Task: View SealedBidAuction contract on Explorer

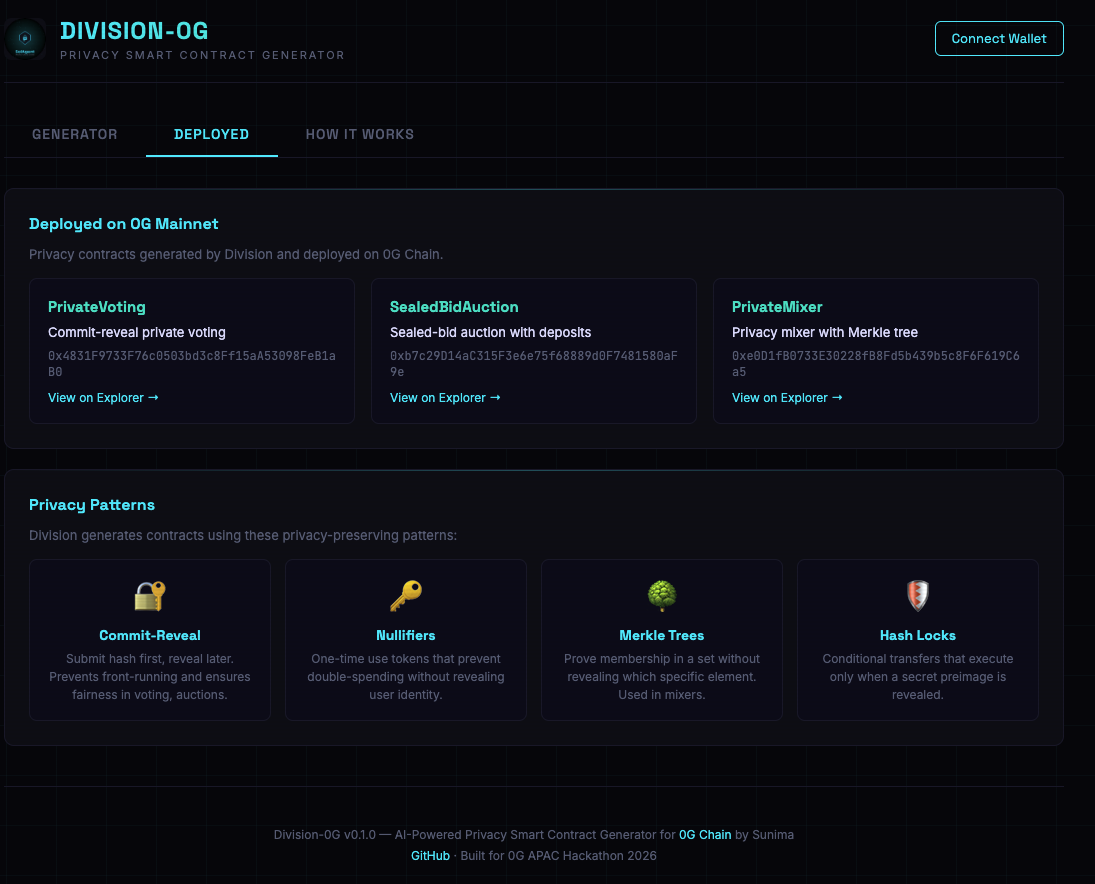Action: click(445, 398)
